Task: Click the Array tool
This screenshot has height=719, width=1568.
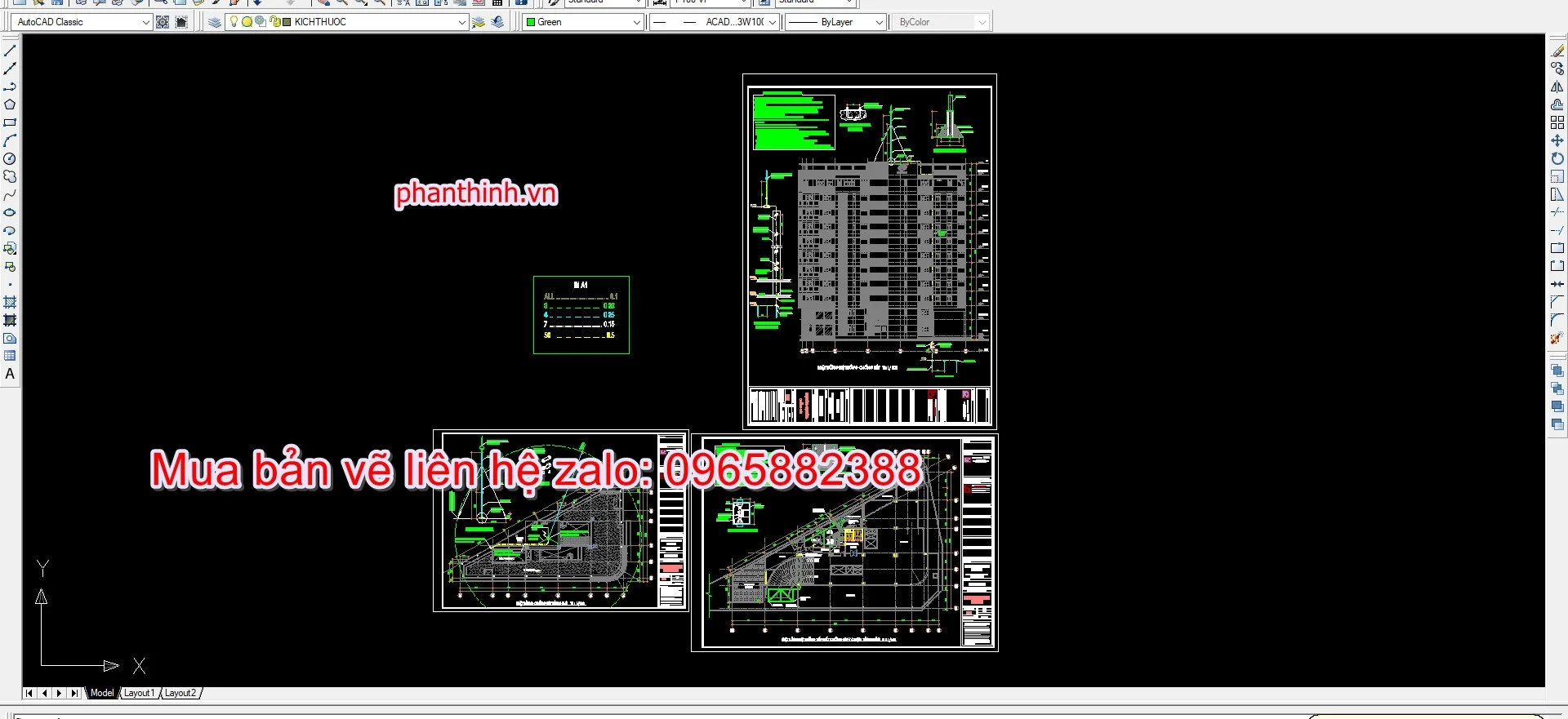Action: [x=1557, y=122]
